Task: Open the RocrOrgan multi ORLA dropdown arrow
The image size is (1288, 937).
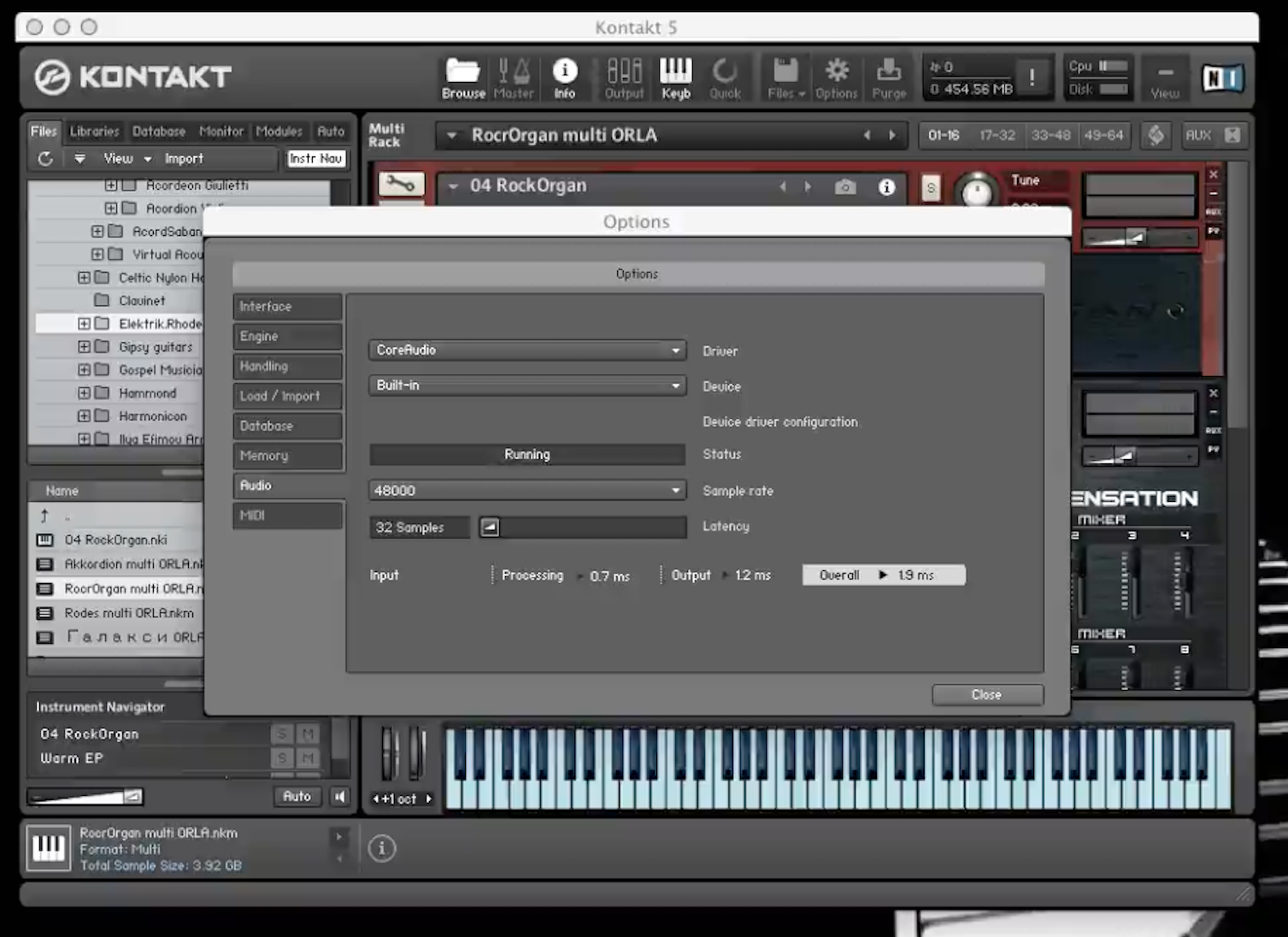Action: pos(452,135)
